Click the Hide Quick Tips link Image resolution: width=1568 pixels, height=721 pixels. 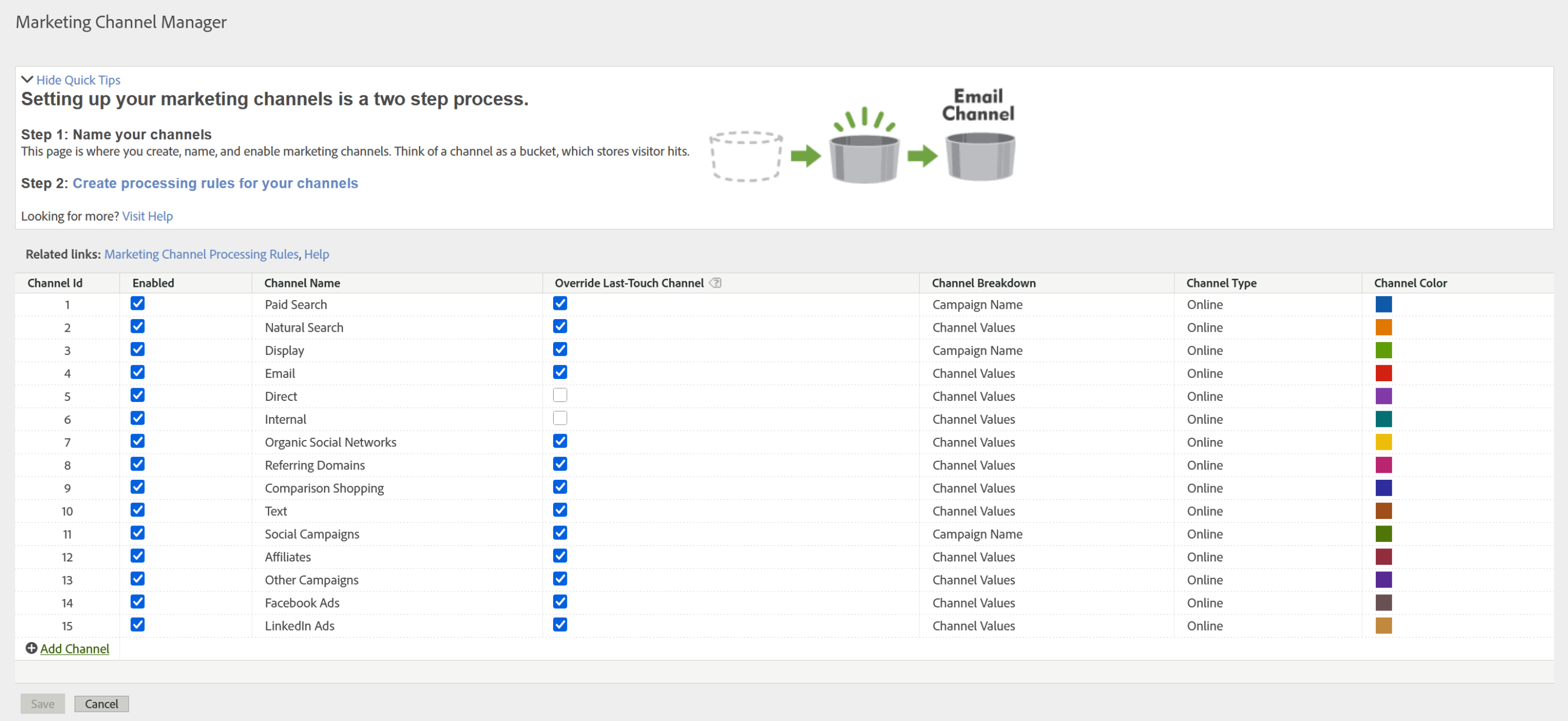tap(78, 80)
